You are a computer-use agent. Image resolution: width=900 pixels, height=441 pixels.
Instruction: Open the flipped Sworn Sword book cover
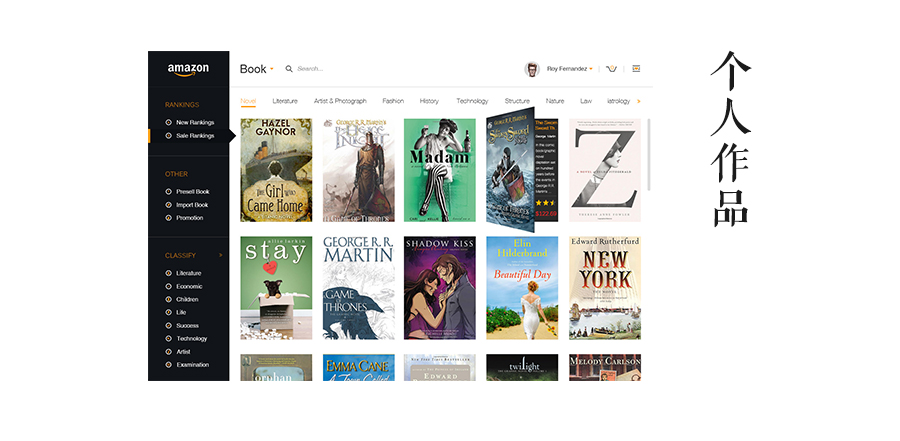click(x=510, y=169)
